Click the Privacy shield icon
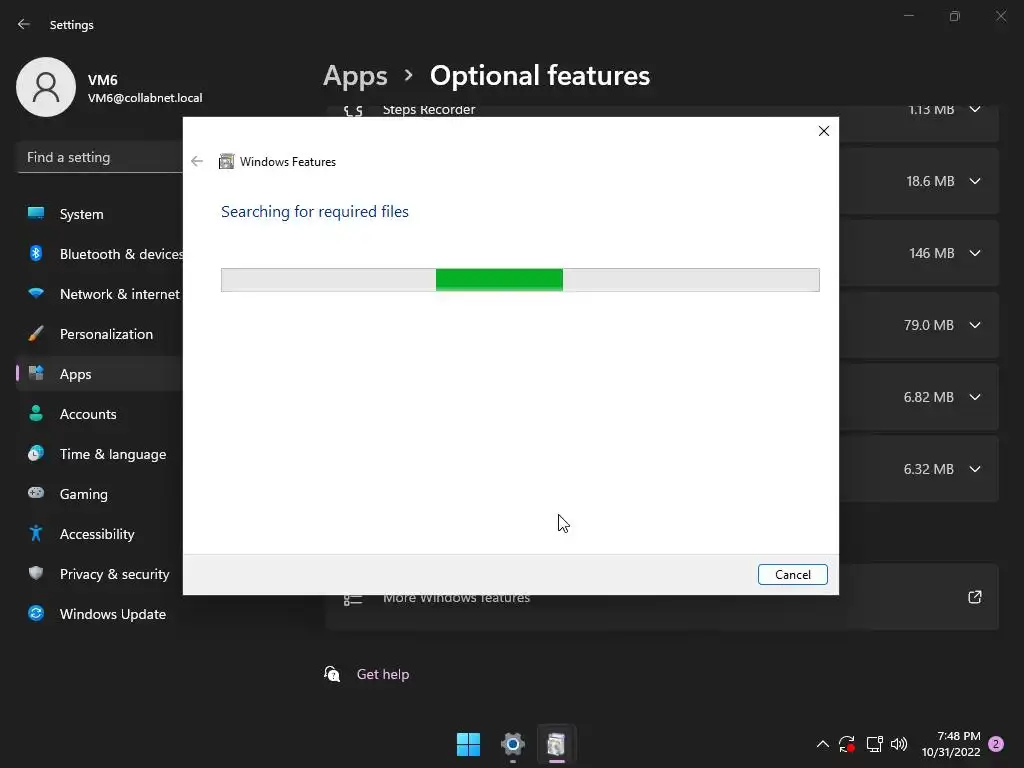This screenshot has height=768, width=1024. 36,573
